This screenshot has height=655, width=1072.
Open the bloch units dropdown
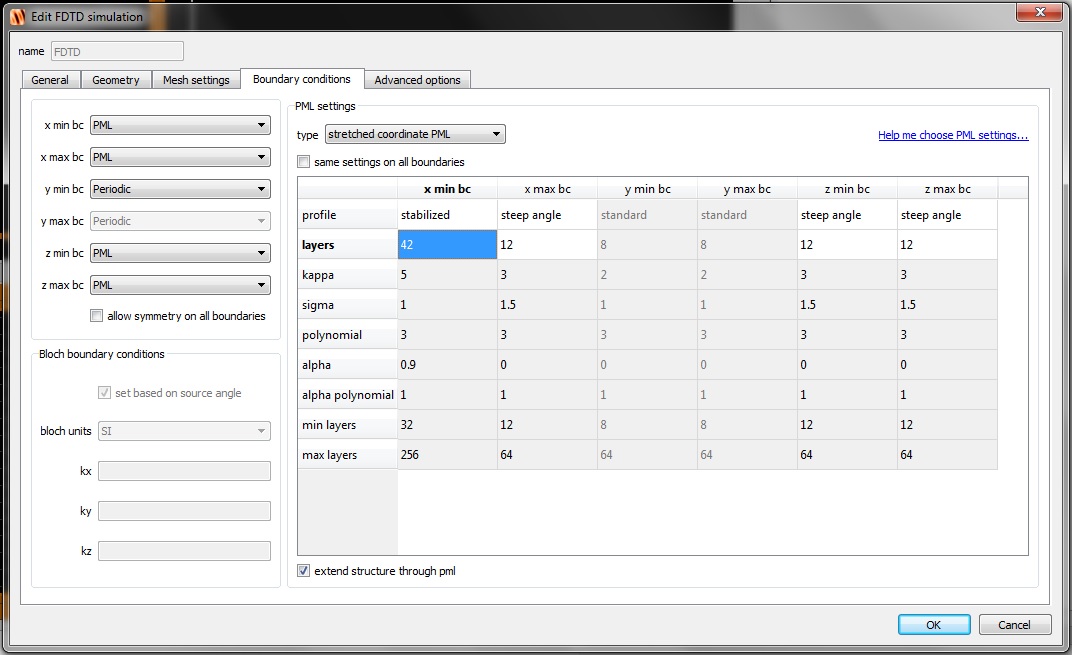[184, 431]
